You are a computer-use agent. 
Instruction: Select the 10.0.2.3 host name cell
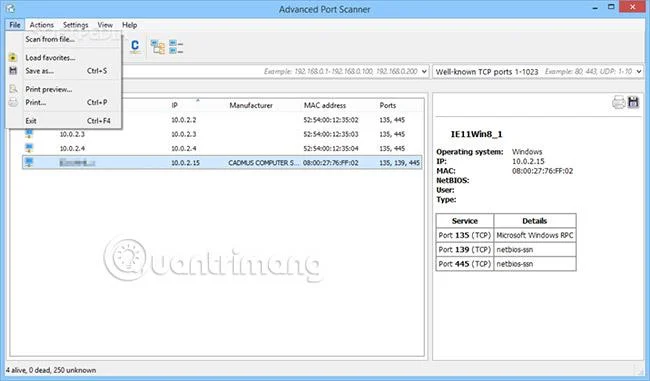(x=72, y=134)
